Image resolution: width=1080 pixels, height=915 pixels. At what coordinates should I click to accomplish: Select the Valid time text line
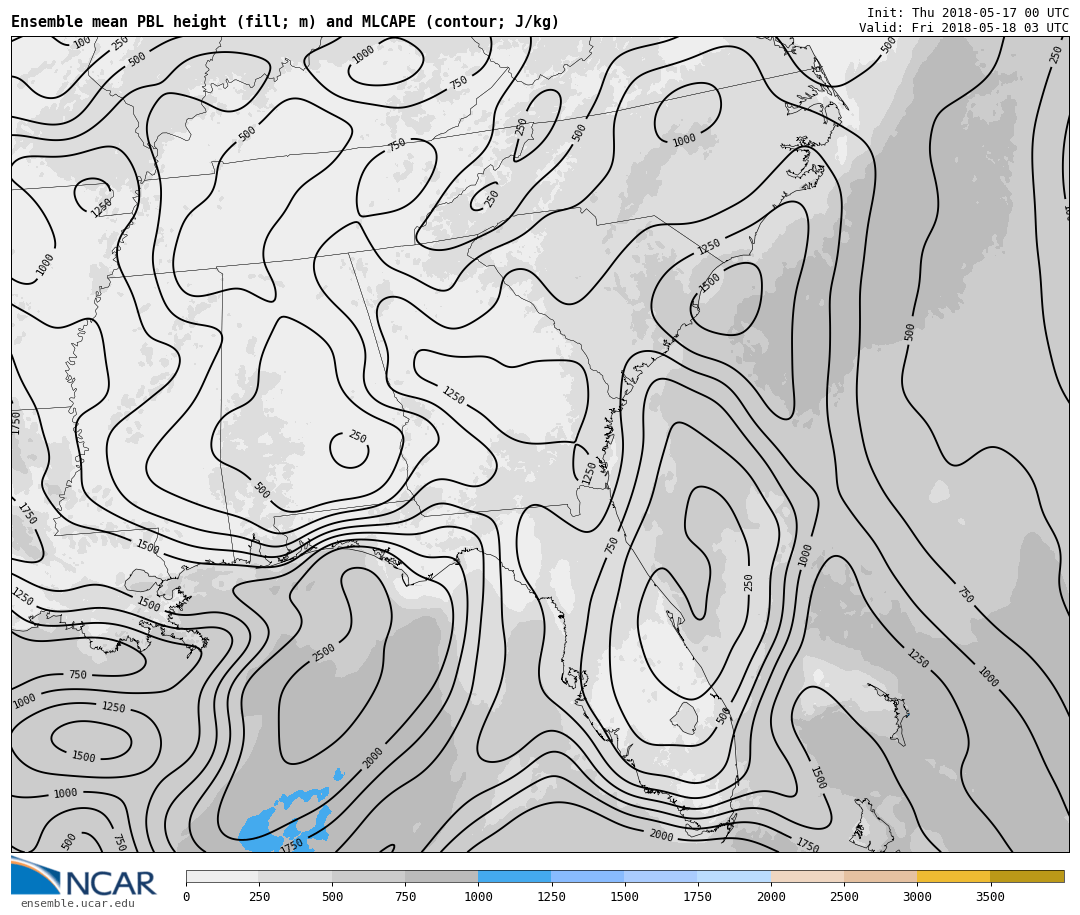964,28
